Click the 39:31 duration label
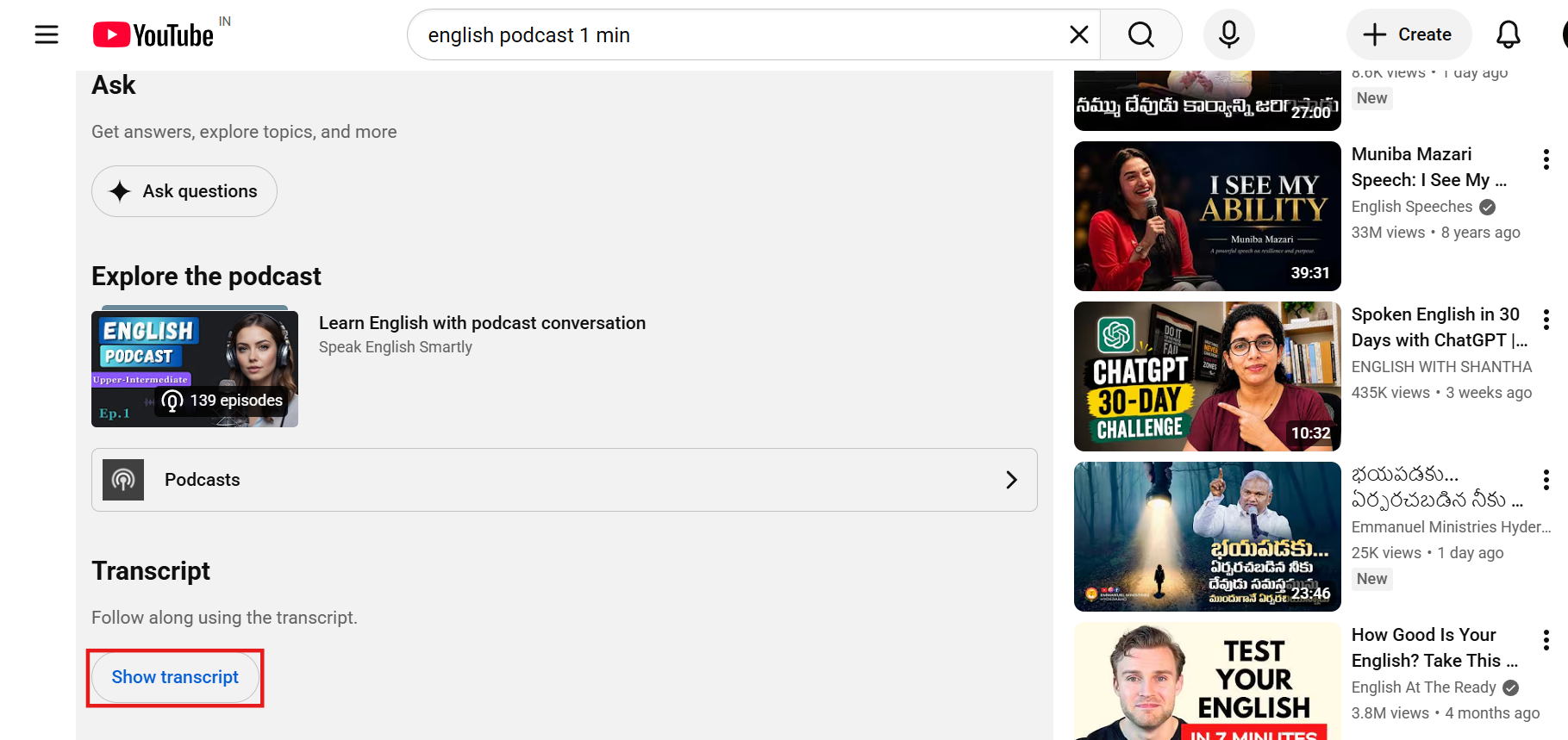This screenshot has width=1568, height=740. click(x=1309, y=273)
